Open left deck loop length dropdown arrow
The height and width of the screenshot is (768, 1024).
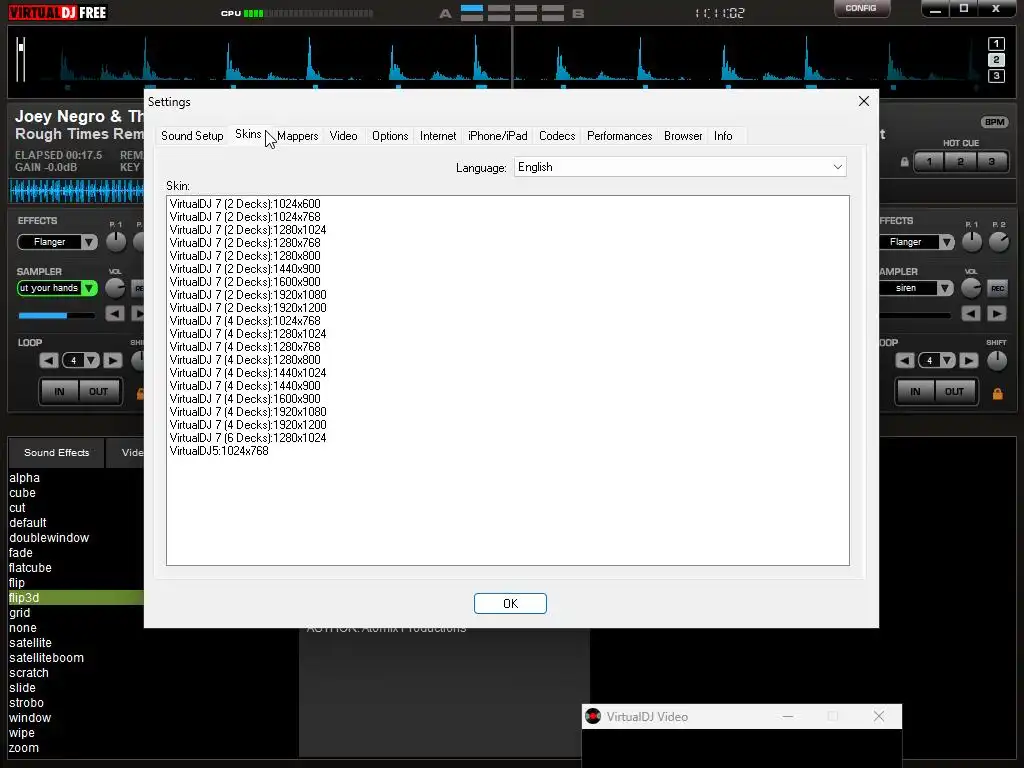[91, 360]
